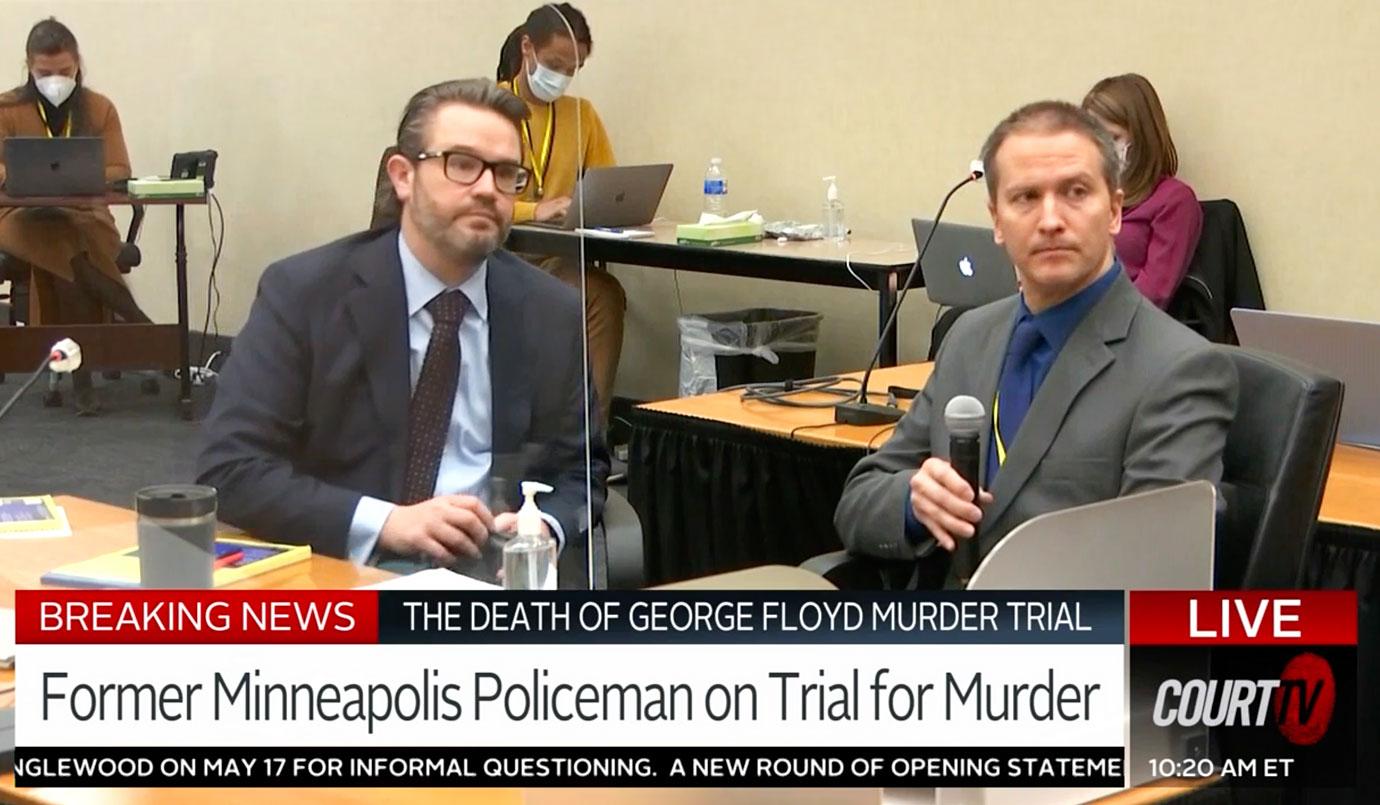Click the red LIVE badge

1243,618
